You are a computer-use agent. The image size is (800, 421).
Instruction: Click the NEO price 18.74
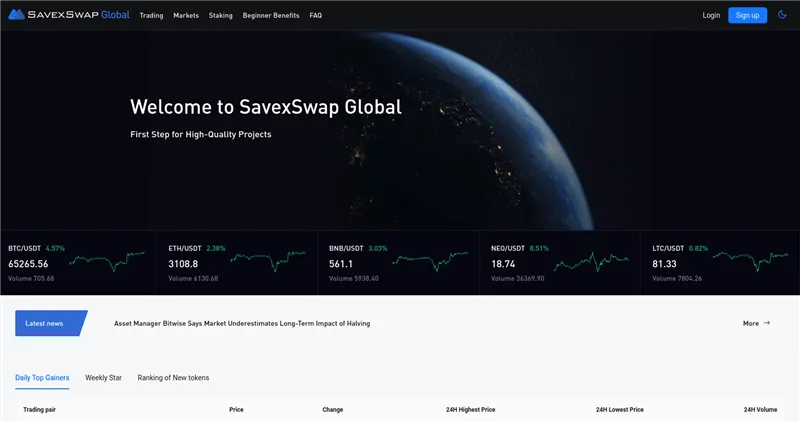click(503, 264)
